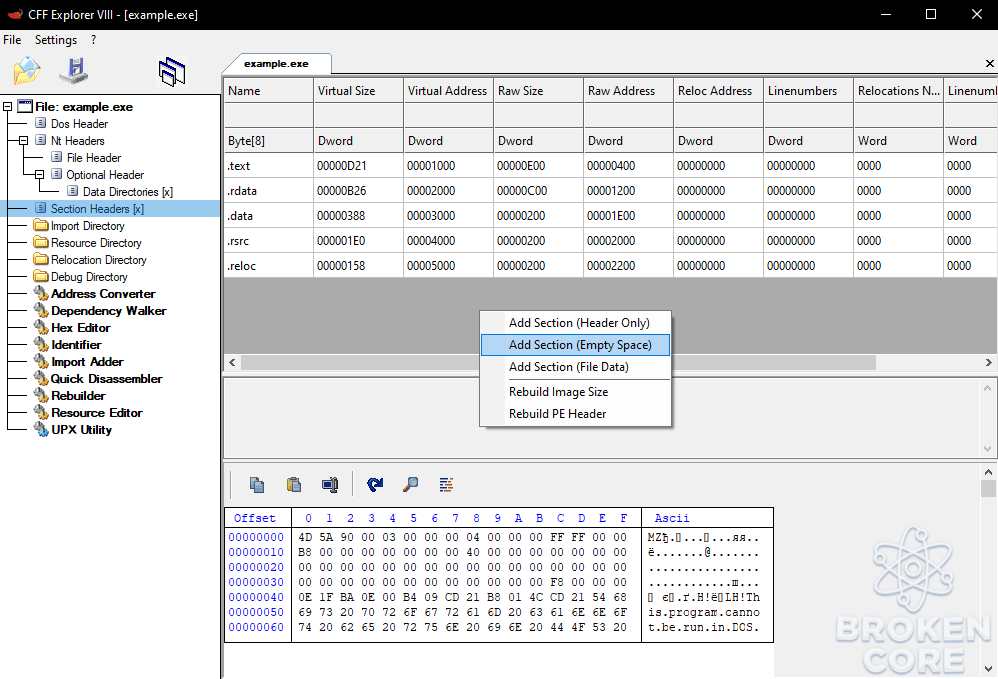Click the hex editor list options icon
The width and height of the screenshot is (998, 679).
click(x=446, y=485)
